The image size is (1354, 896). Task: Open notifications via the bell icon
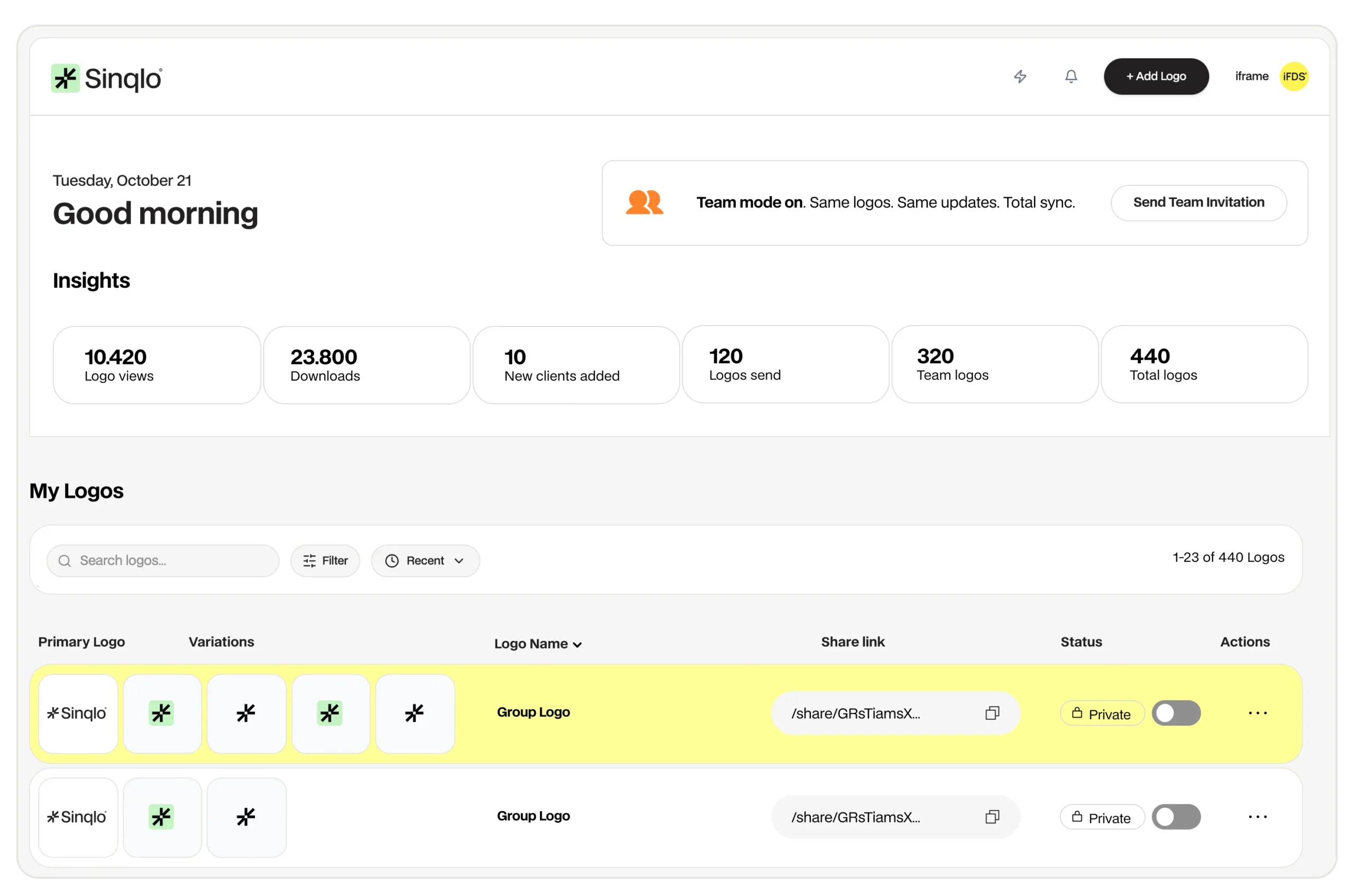1071,76
